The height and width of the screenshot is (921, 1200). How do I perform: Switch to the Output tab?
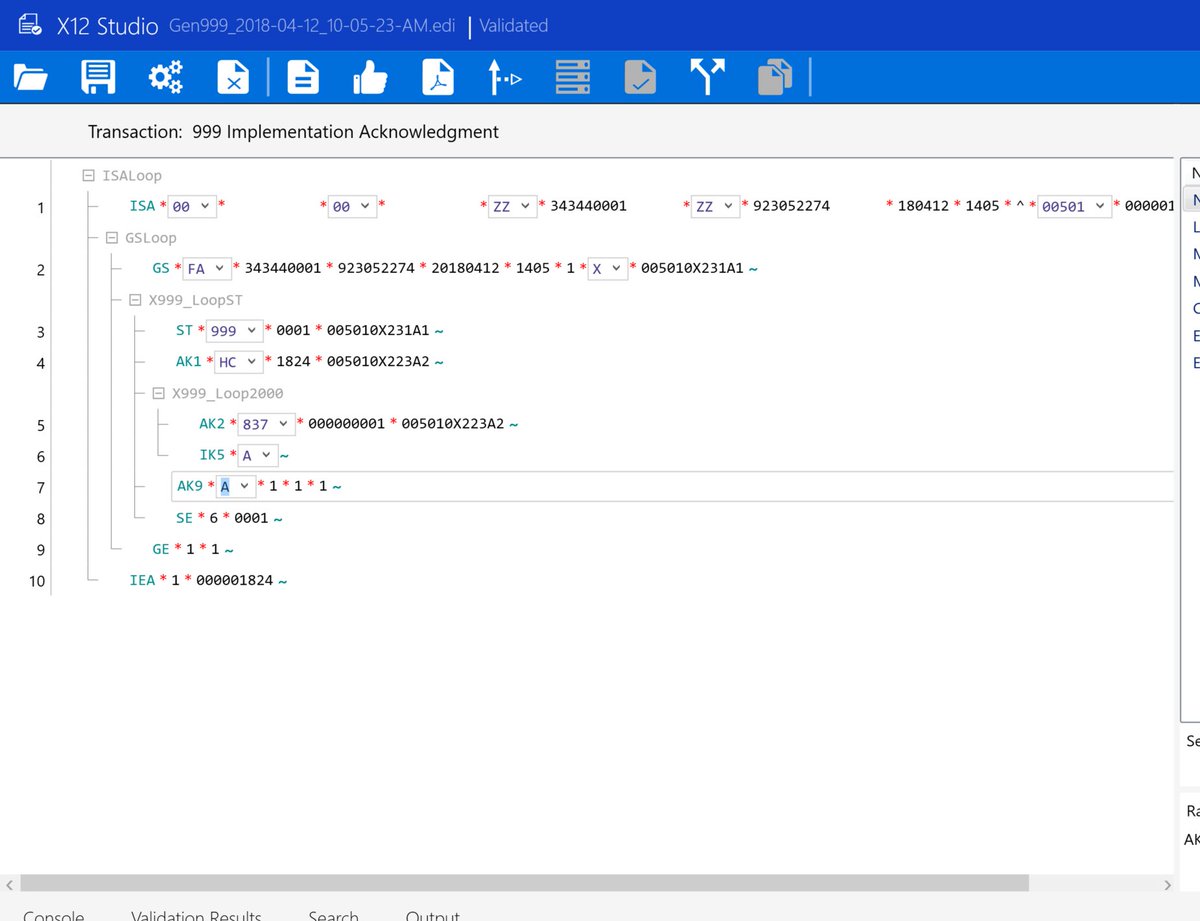tap(432, 915)
